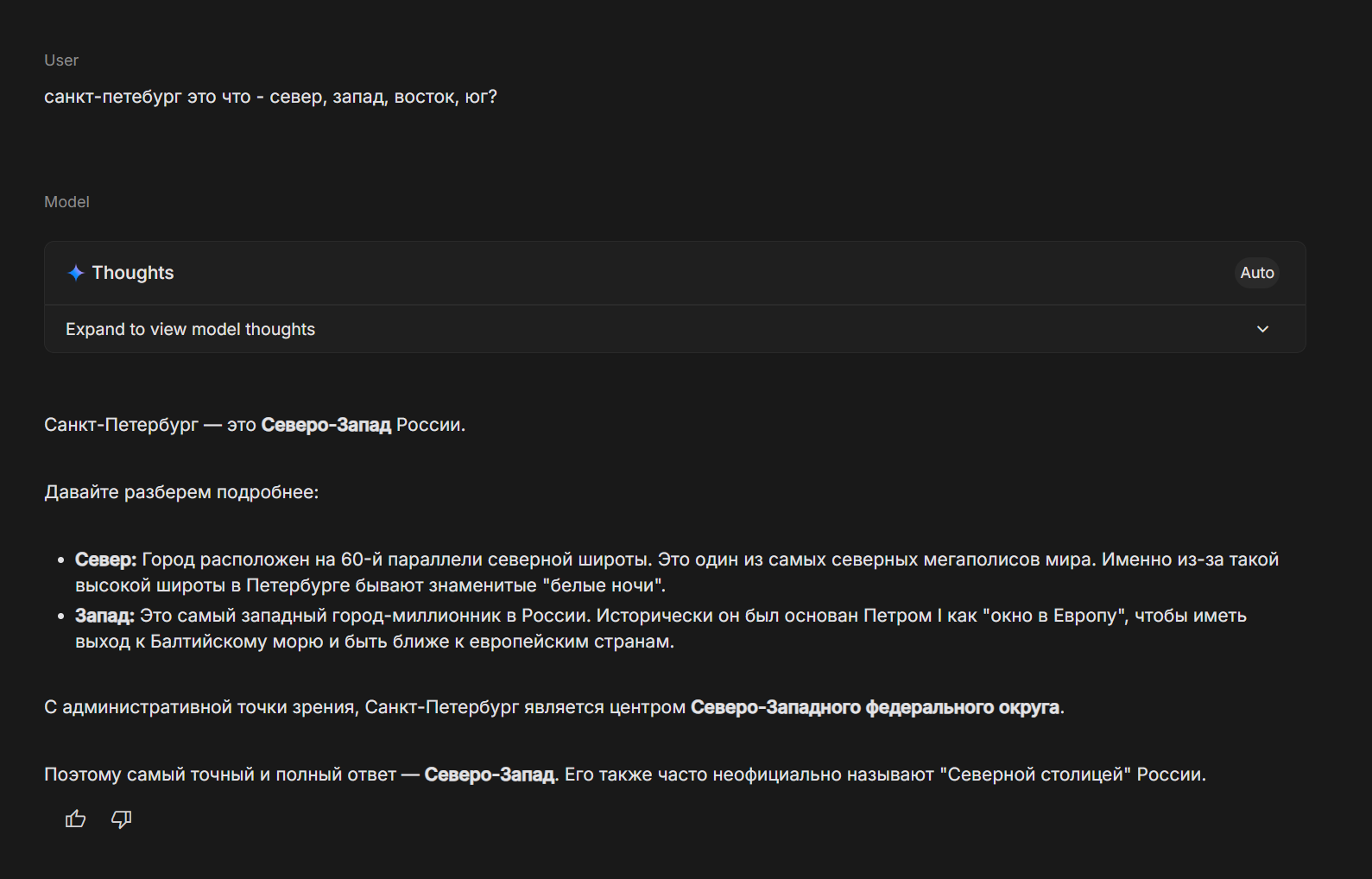Click bold 'Северо-Западного федерального округа' text

click(874, 707)
